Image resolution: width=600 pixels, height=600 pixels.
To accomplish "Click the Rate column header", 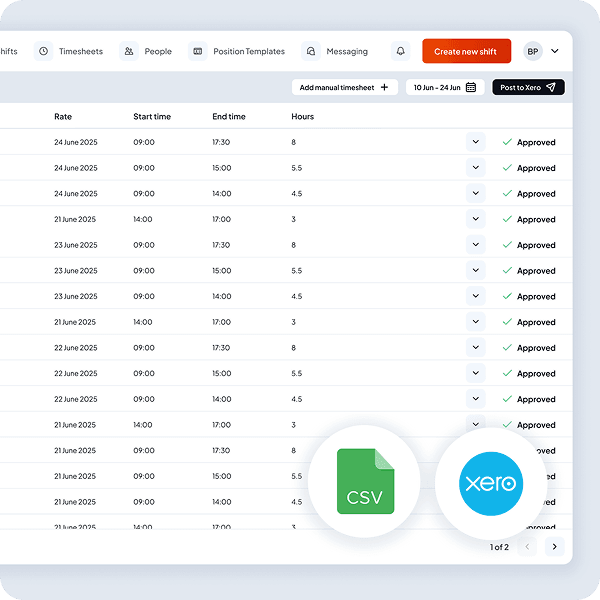I will [63, 116].
